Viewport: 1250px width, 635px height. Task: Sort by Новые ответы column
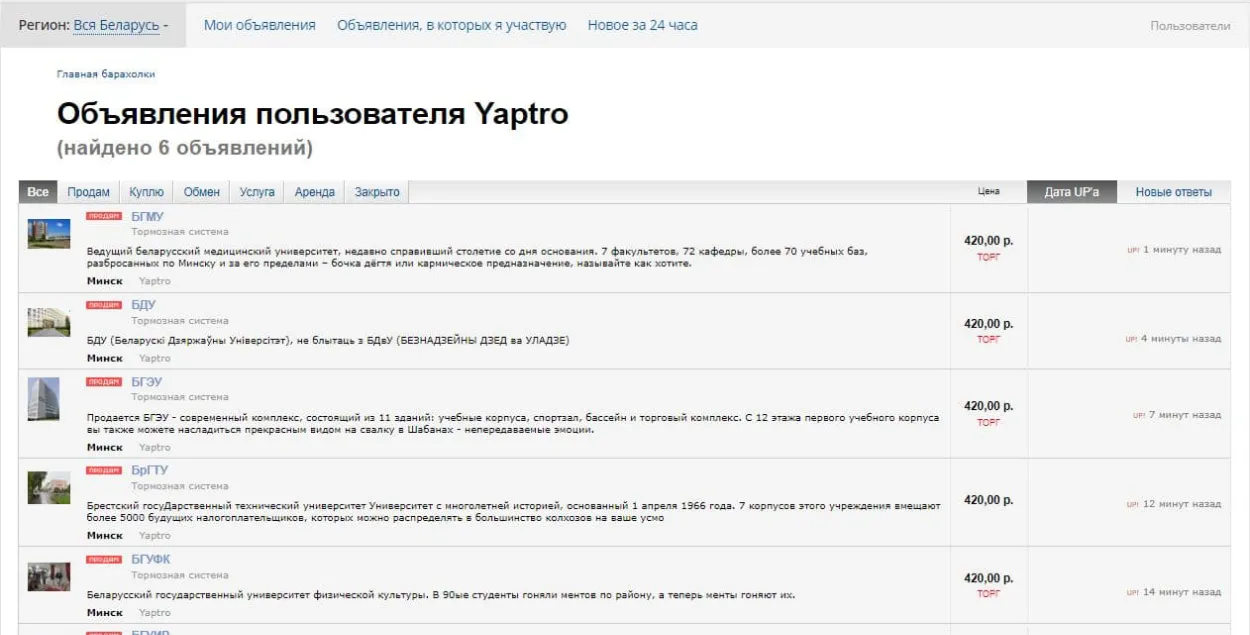pyautogui.click(x=1174, y=192)
